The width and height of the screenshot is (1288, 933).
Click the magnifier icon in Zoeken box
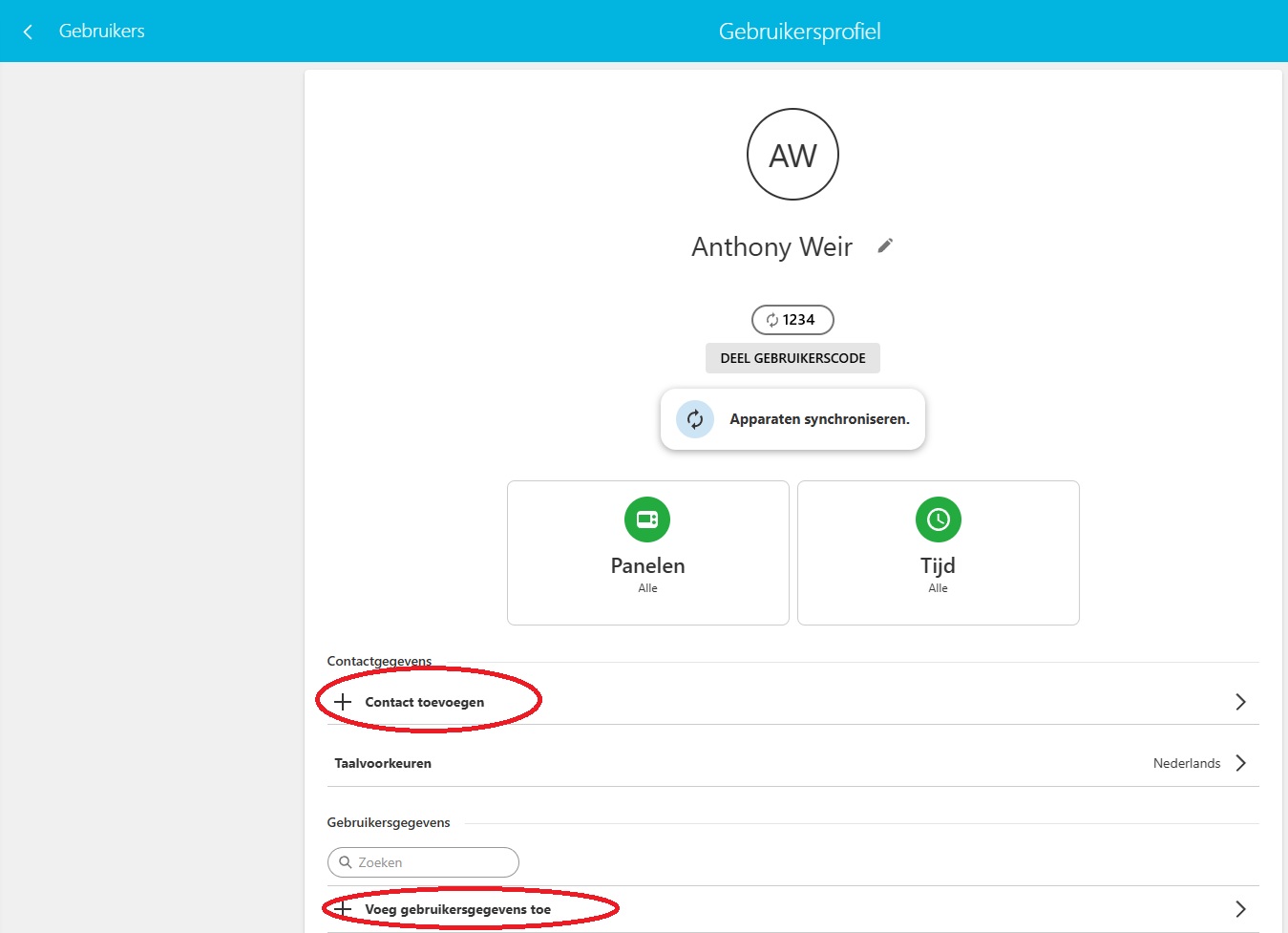click(x=346, y=862)
